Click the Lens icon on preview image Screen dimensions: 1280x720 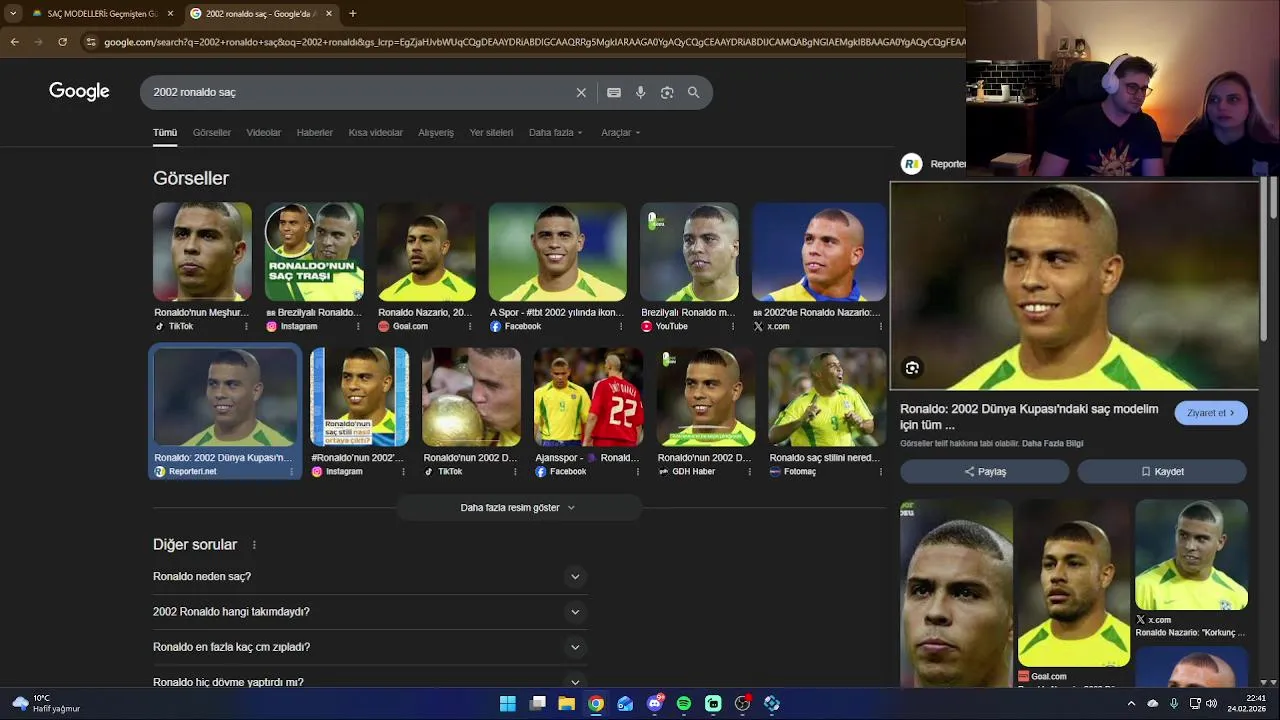point(912,368)
